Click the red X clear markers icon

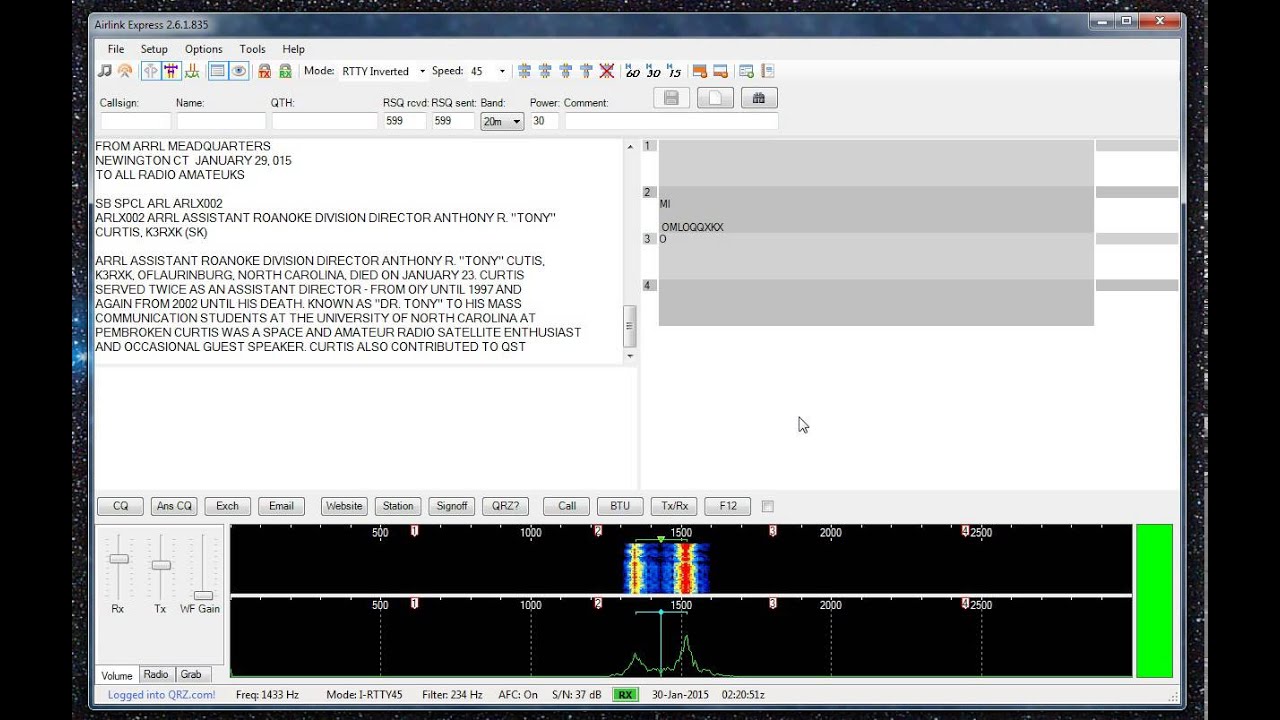click(607, 71)
